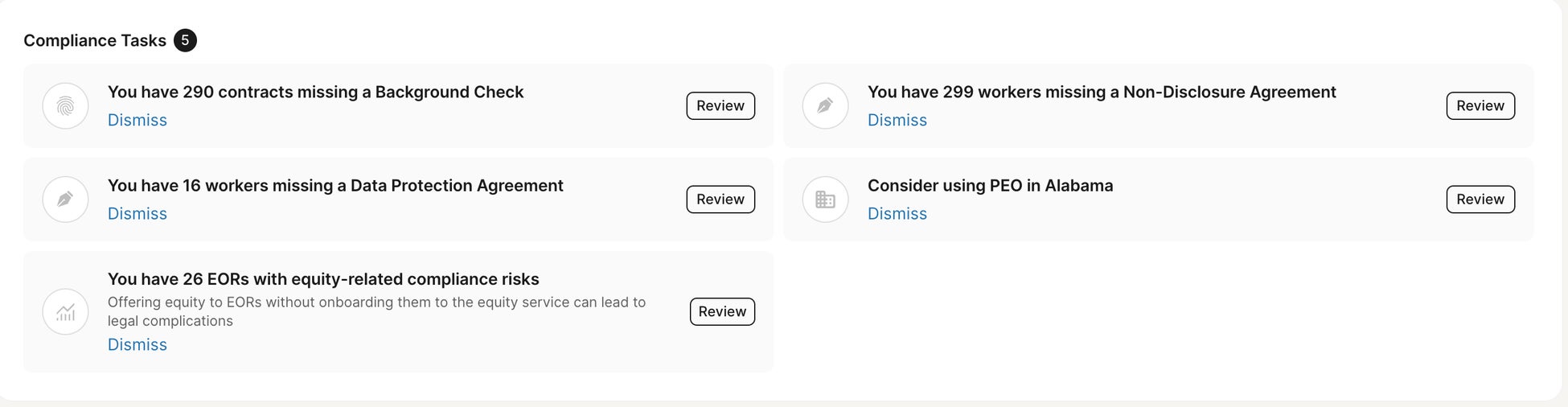Click the pen icon beside Non-Disclosure Agreement task
The height and width of the screenshot is (407, 1568).
pyautogui.click(x=825, y=105)
